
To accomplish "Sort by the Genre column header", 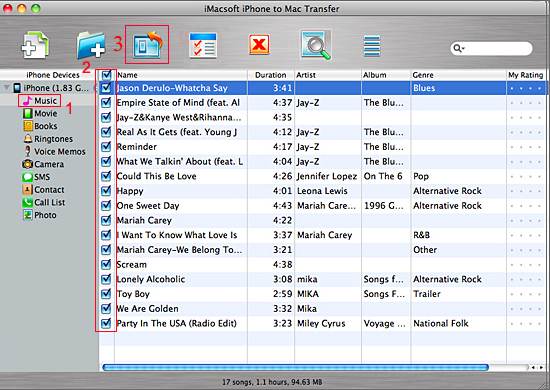I will tap(458, 75).
